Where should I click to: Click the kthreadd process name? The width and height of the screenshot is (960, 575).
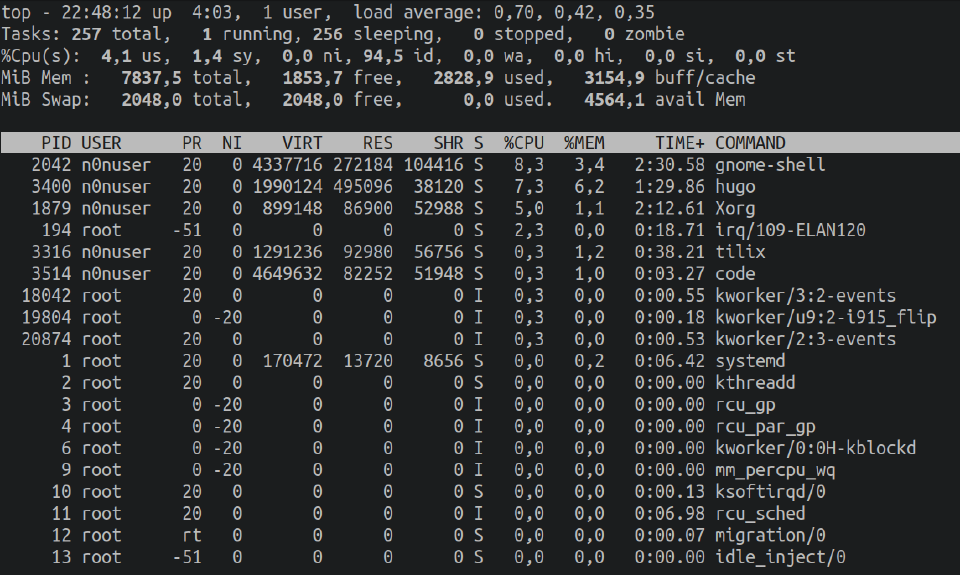[755, 383]
